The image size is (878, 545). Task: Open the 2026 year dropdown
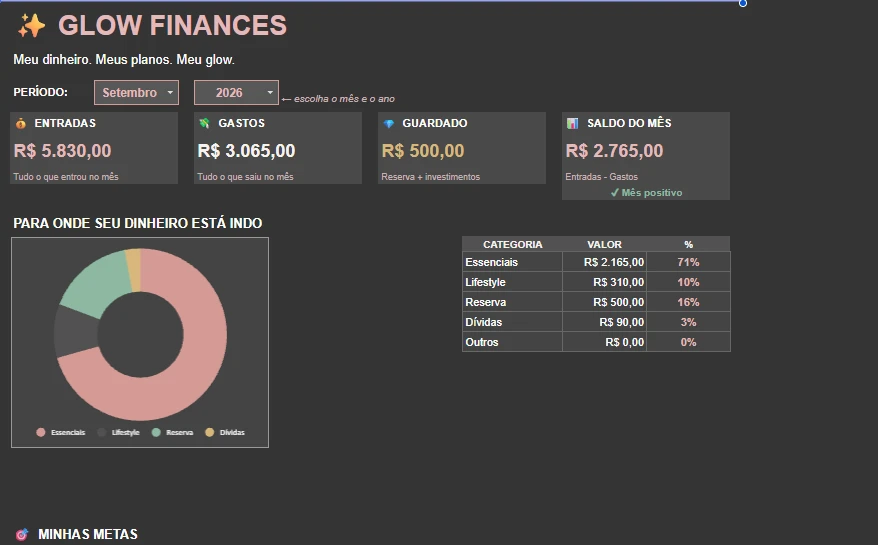[x=236, y=92]
